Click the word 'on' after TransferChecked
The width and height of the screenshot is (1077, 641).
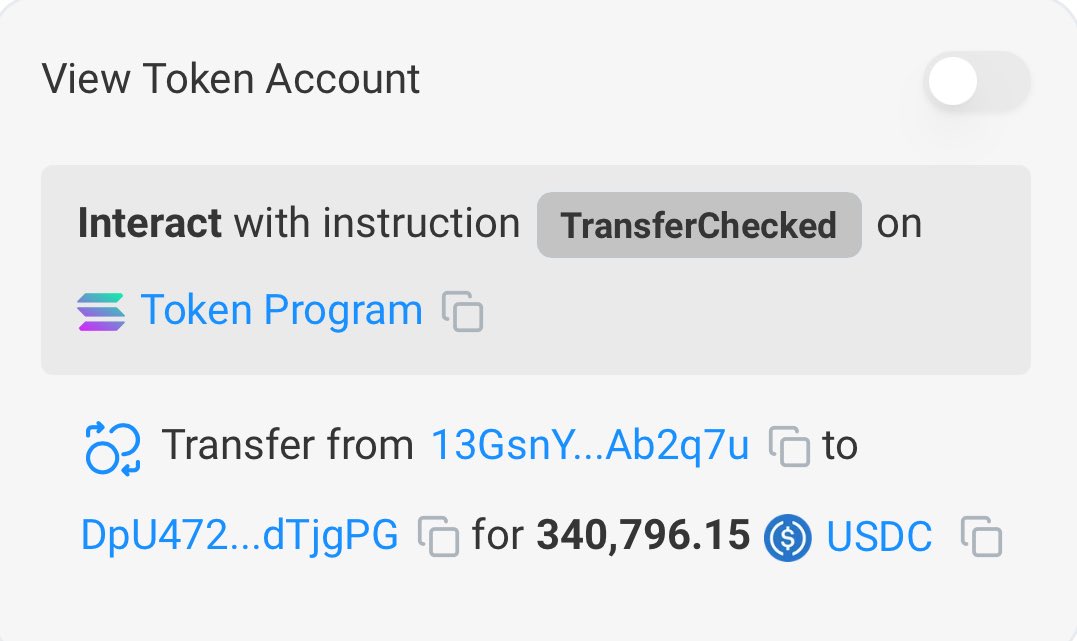click(899, 224)
